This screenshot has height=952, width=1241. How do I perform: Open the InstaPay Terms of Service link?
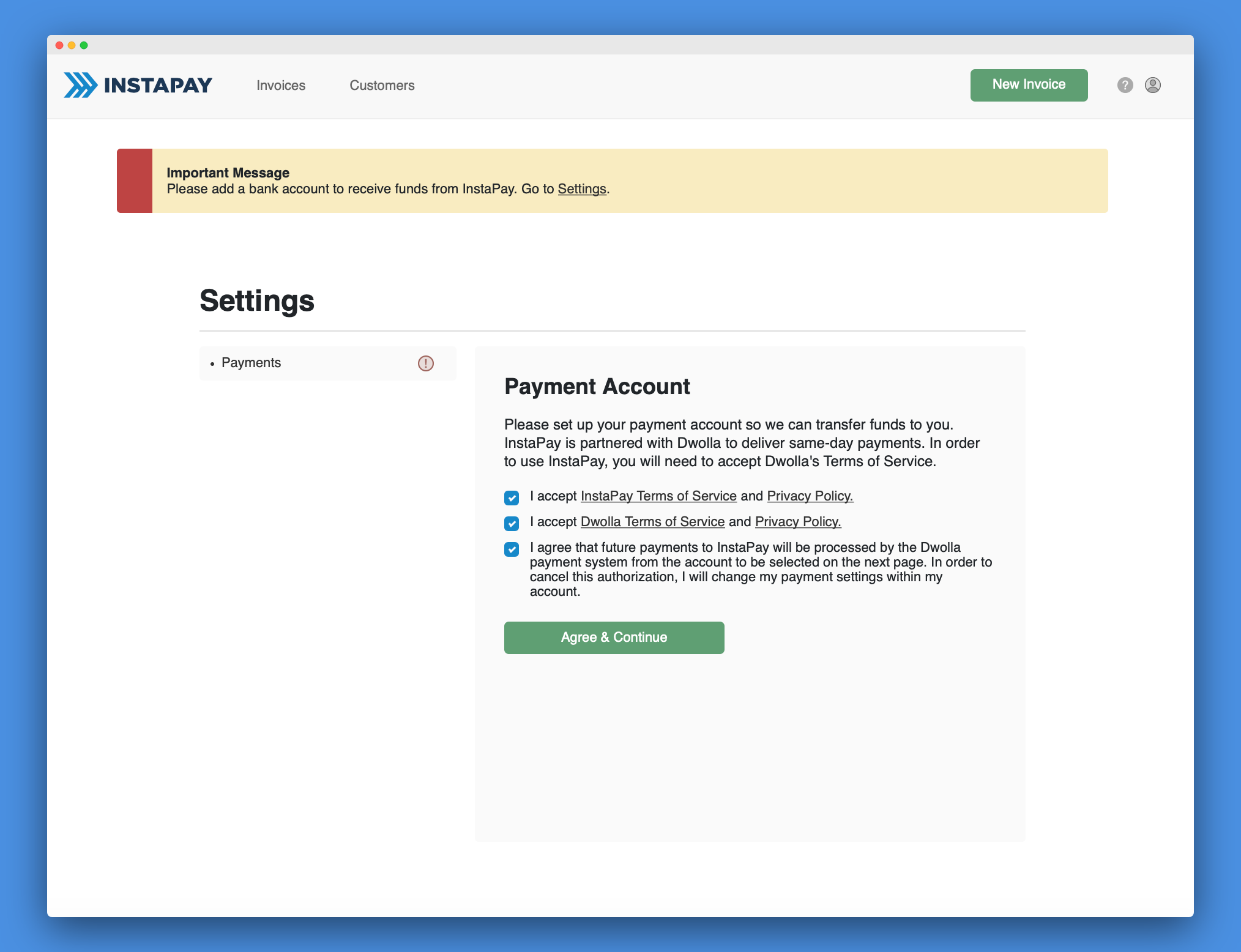pyautogui.click(x=658, y=496)
